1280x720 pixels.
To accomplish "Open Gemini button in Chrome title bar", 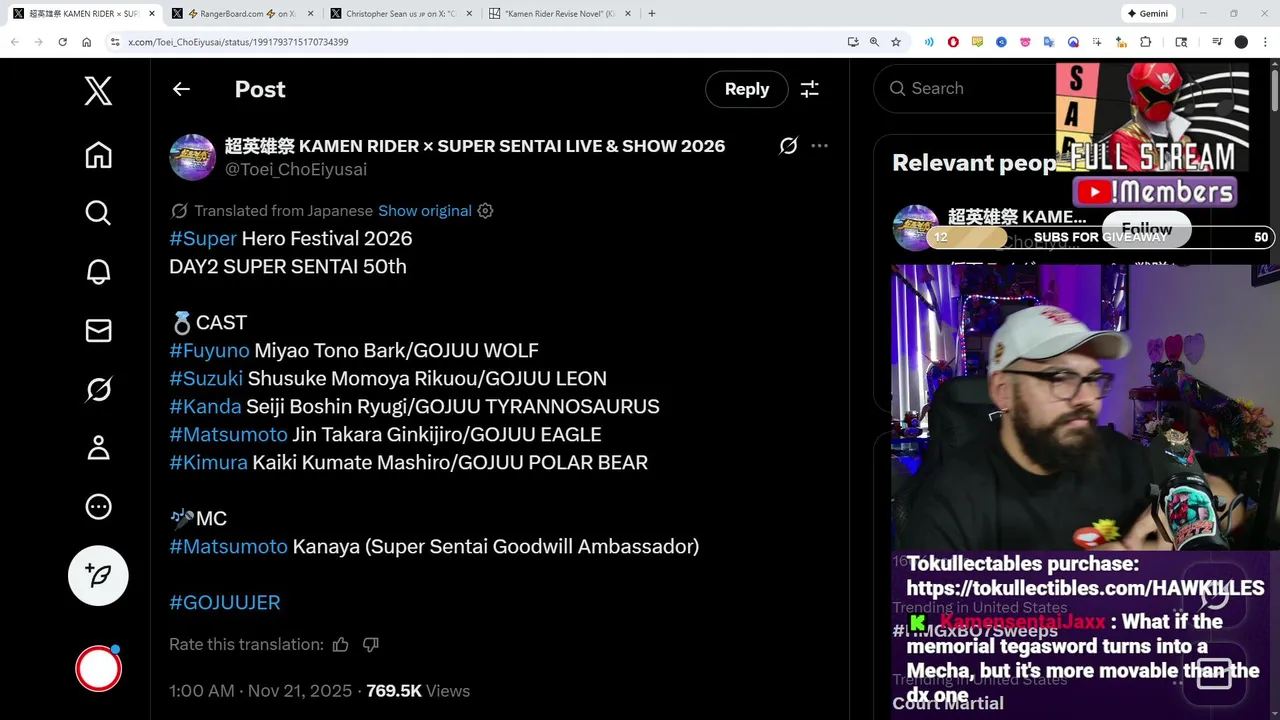I will 1148,14.
